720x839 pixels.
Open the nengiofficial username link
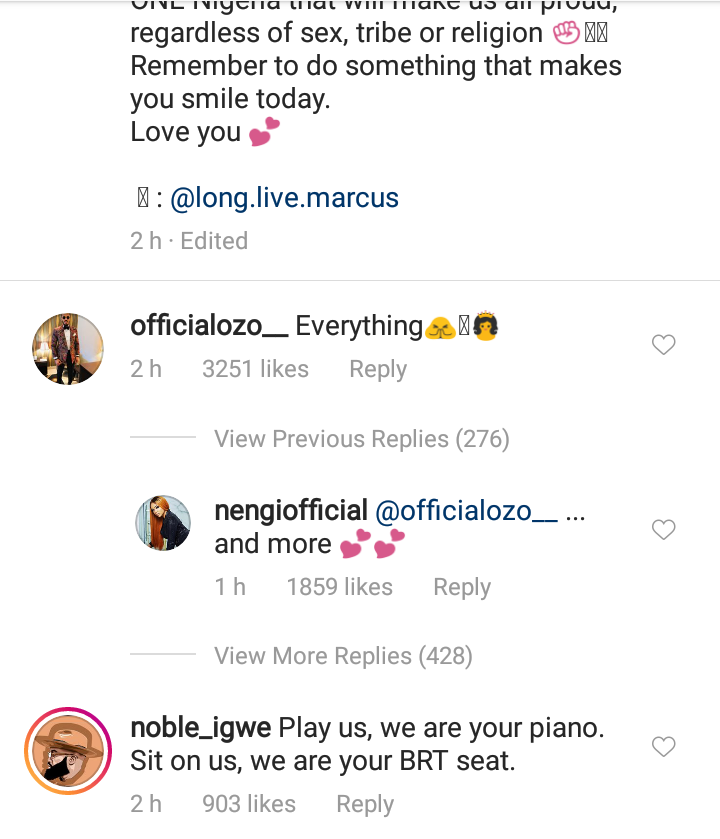291,511
